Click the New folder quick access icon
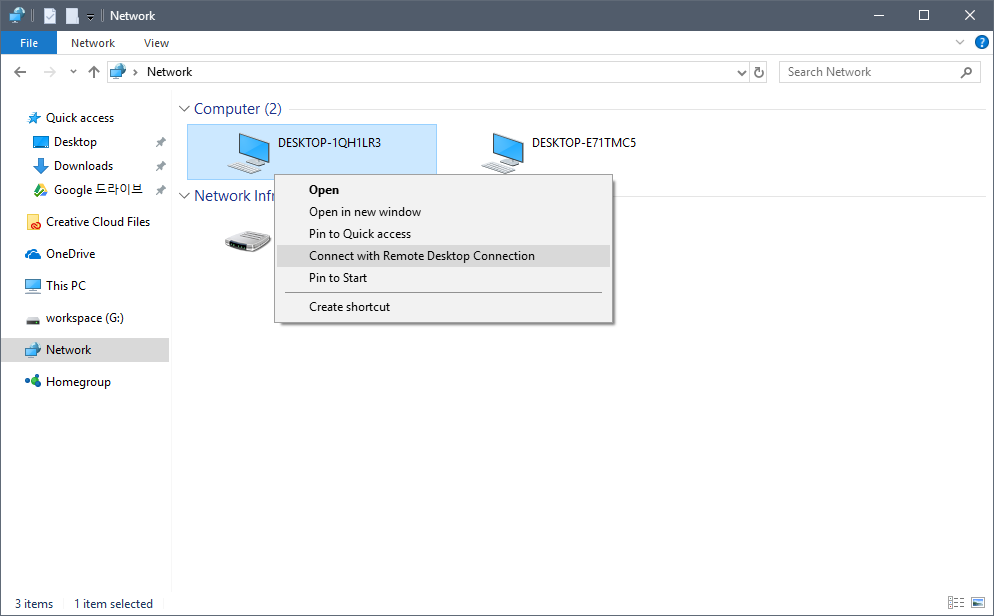Image resolution: width=994 pixels, height=616 pixels. click(x=72, y=15)
